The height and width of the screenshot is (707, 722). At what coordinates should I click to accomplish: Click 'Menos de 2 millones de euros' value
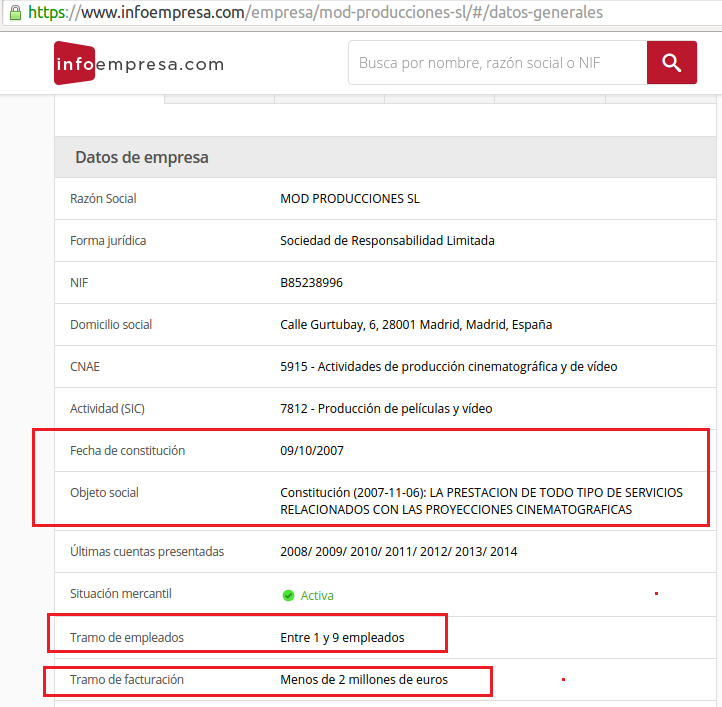pyautogui.click(x=364, y=680)
